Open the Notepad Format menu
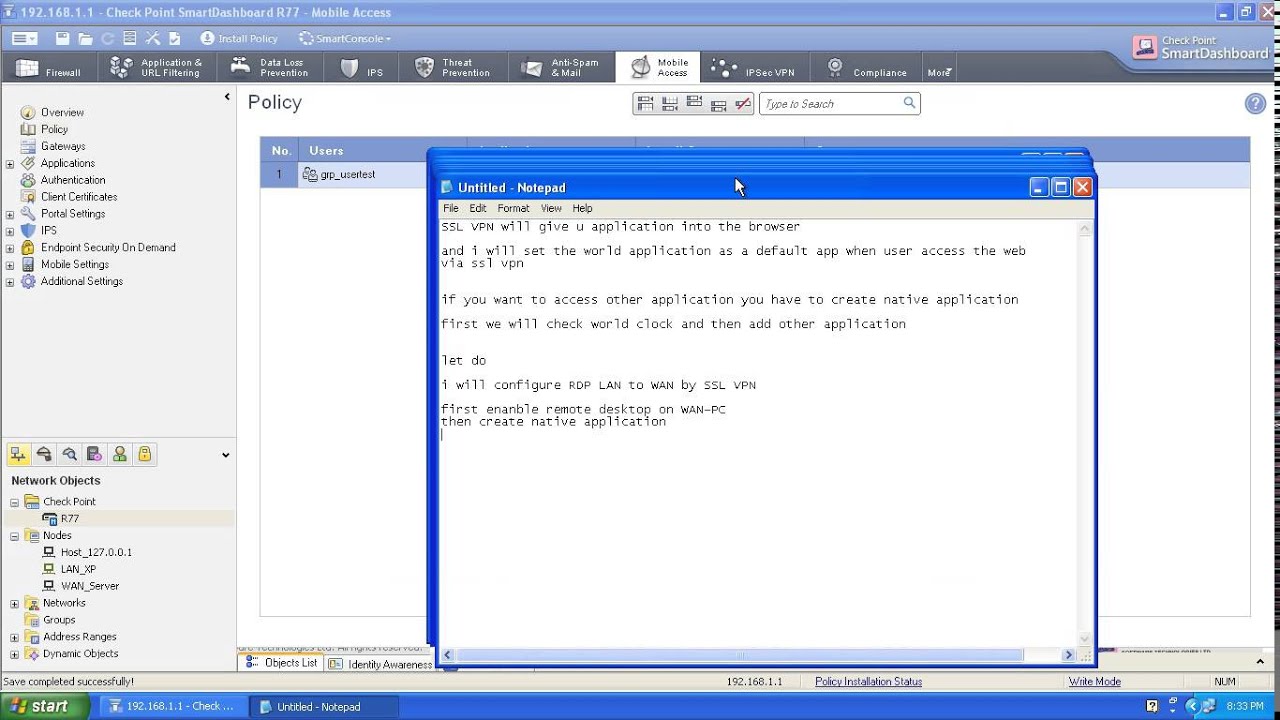This screenshot has height=720, width=1280. [513, 208]
